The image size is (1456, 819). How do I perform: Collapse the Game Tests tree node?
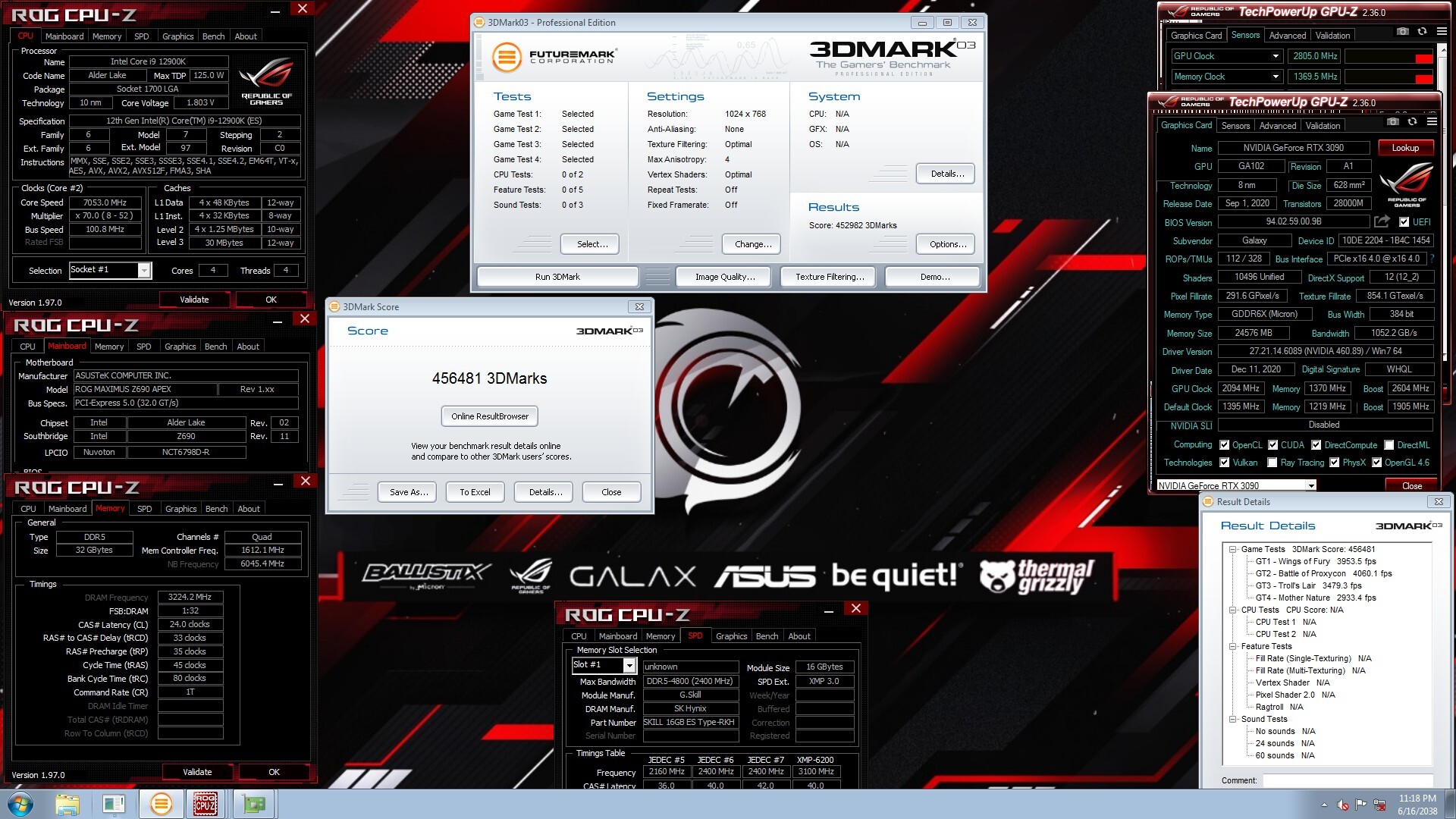pyautogui.click(x=1233, y=549)
